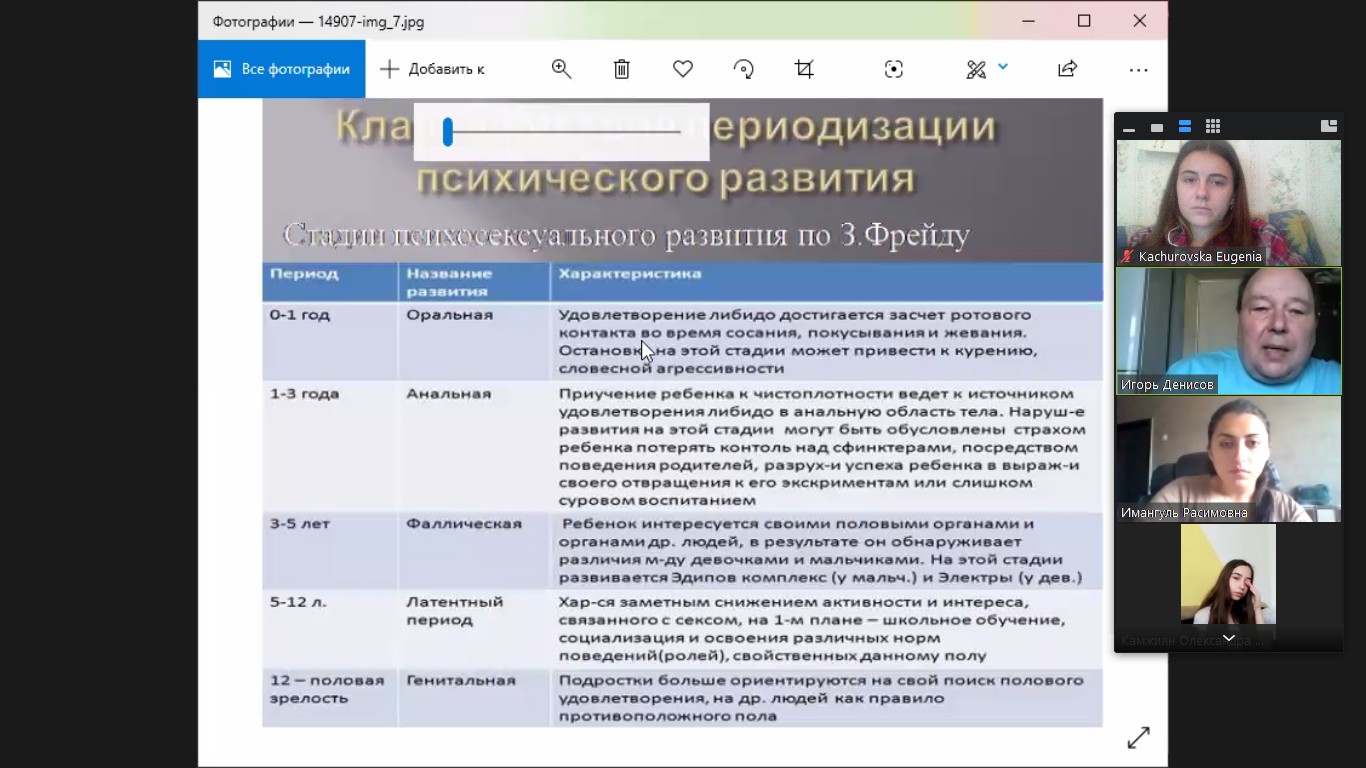
Task: Open the three-dot more options menu
Action: pyautogui.click(x=1138, y=70)
